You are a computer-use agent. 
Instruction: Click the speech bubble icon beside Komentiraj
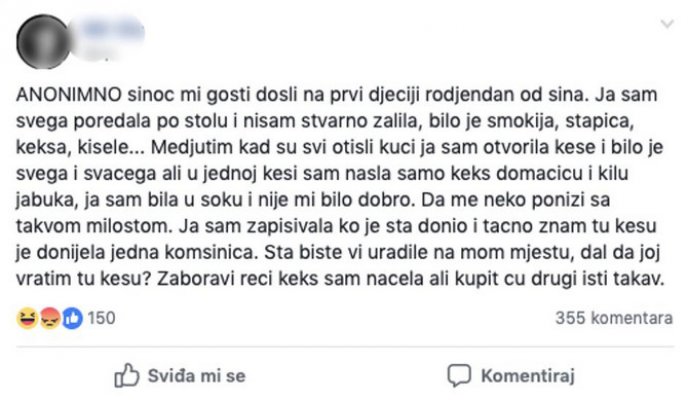pyautogui.click(x=459, y=375)
